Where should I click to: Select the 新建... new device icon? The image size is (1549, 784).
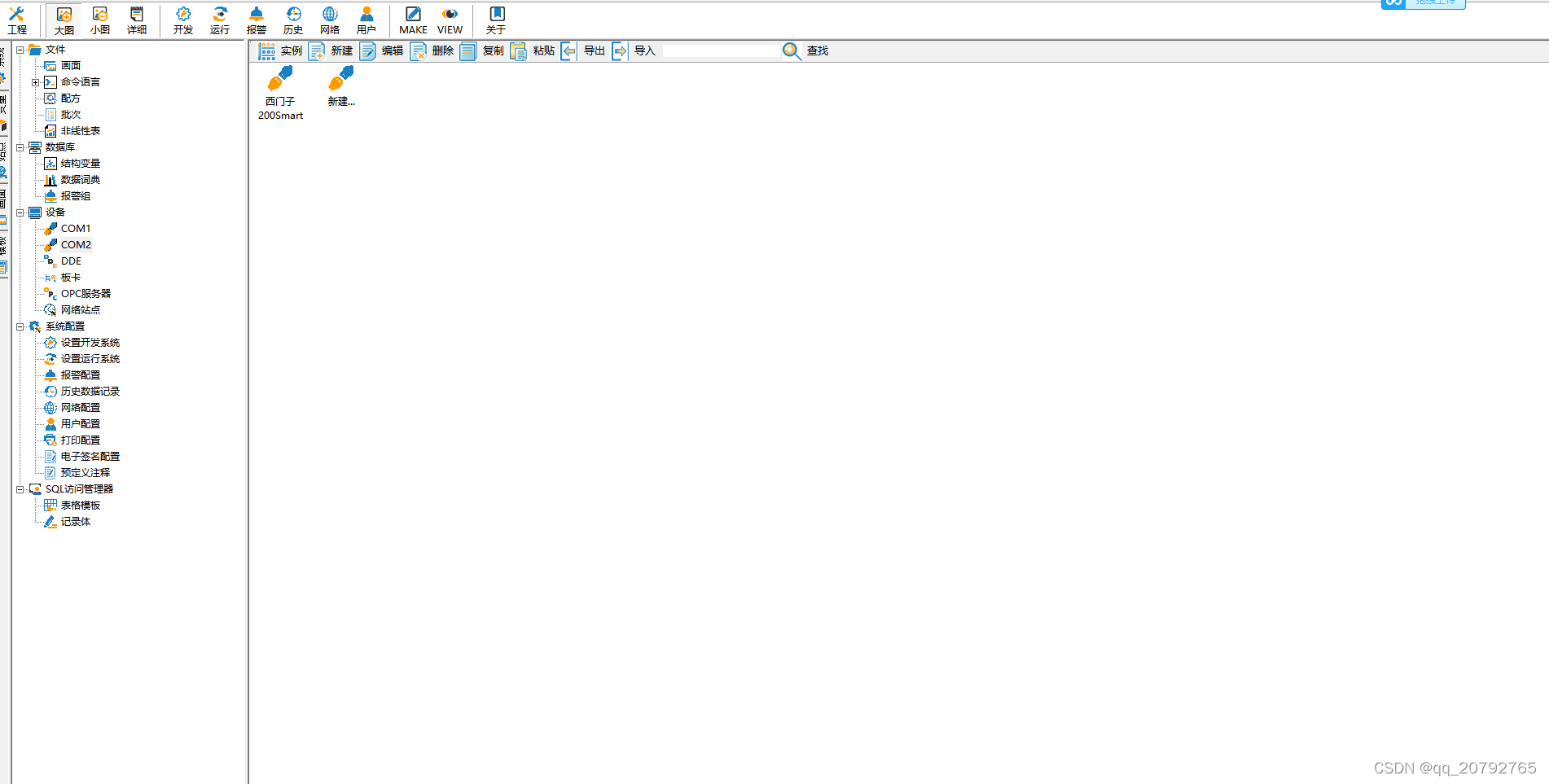[x=341, y=86]
